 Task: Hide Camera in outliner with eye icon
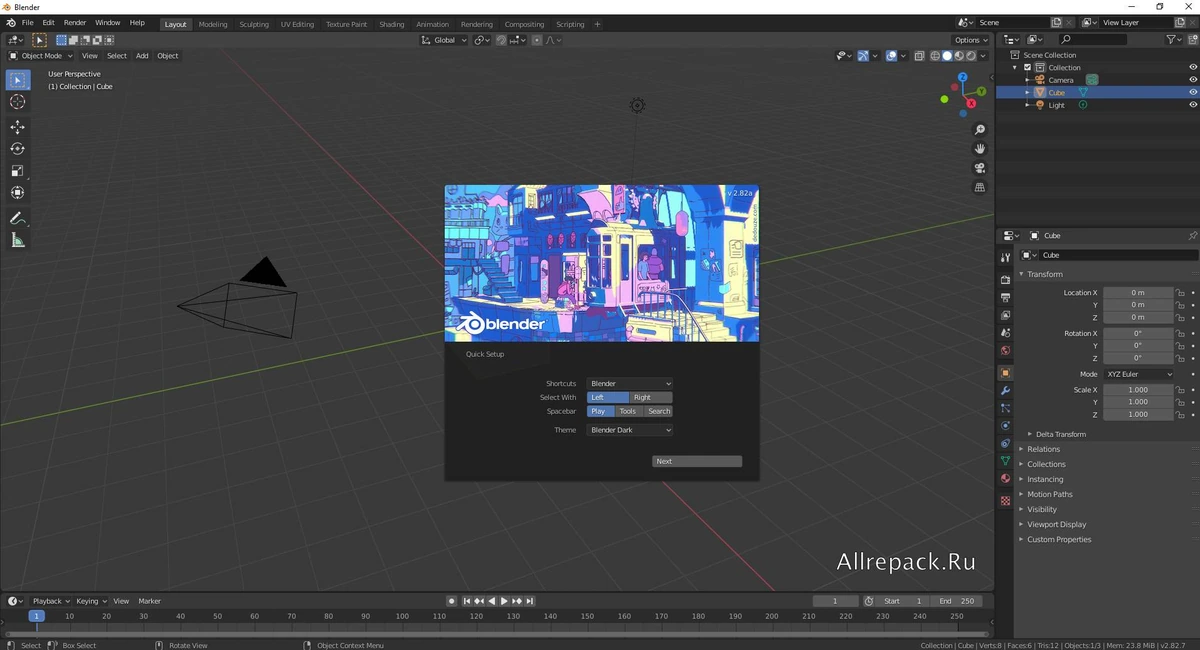coord(1192,80)
